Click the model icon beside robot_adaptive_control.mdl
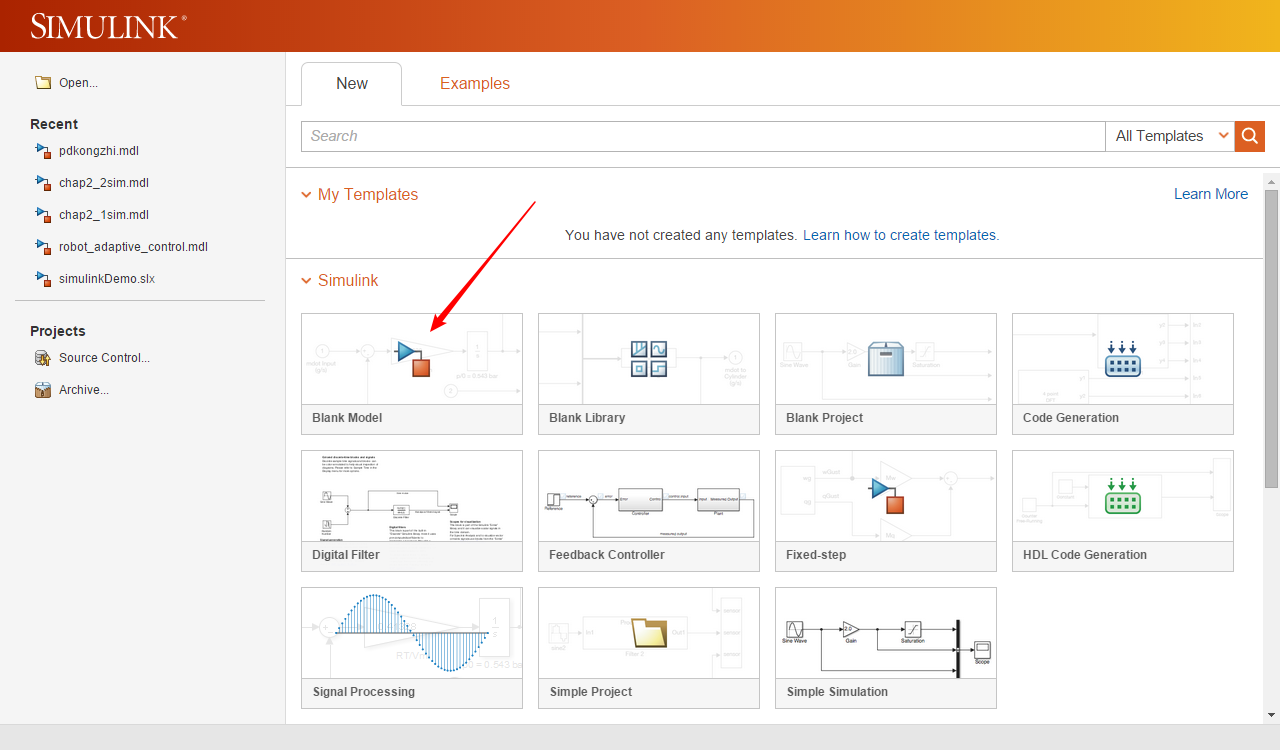Screen dimensions: 1280x750 click(42, 247)
